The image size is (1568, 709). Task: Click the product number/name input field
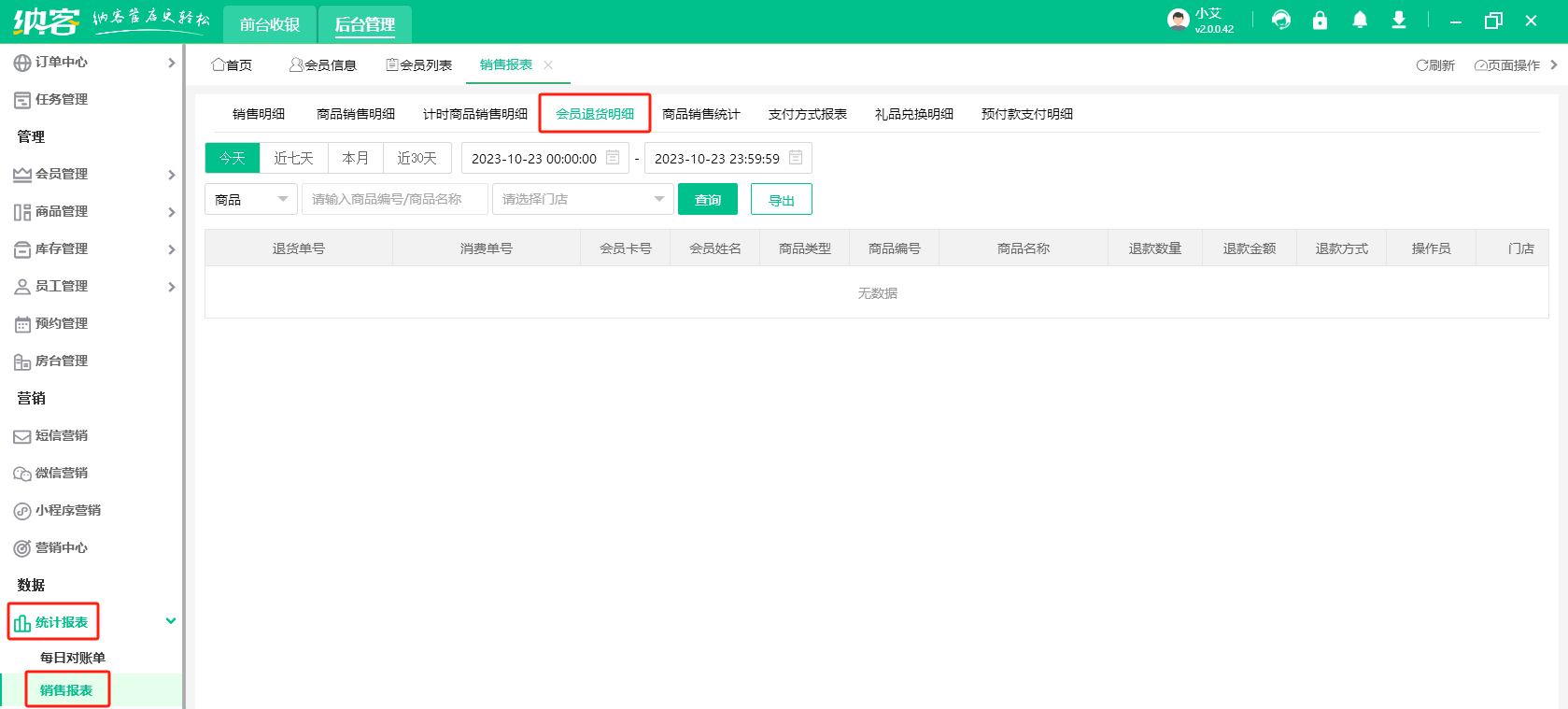pyautogui.click(x=394, y=199)
